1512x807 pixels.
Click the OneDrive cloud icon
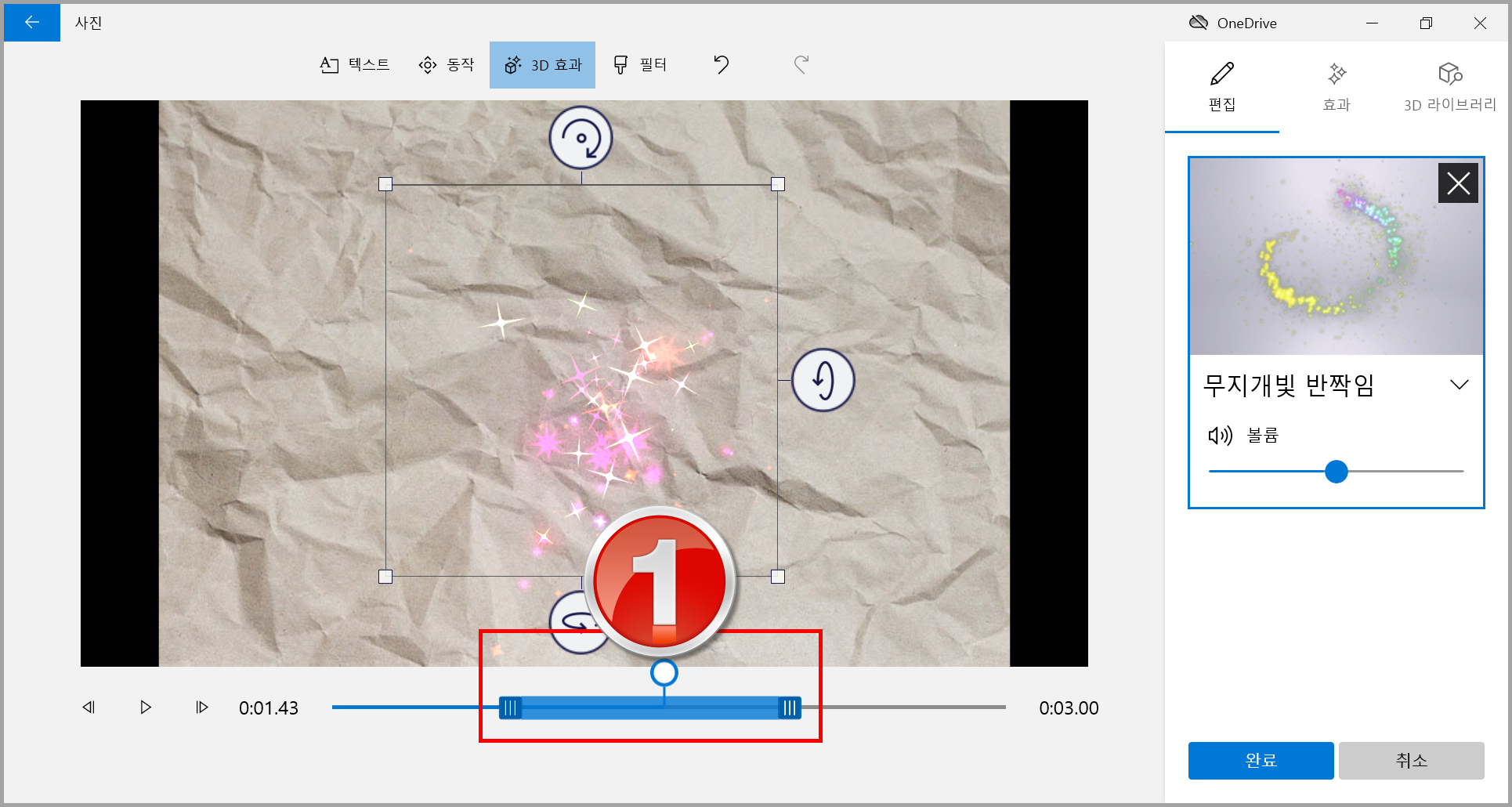(1199, 23)
